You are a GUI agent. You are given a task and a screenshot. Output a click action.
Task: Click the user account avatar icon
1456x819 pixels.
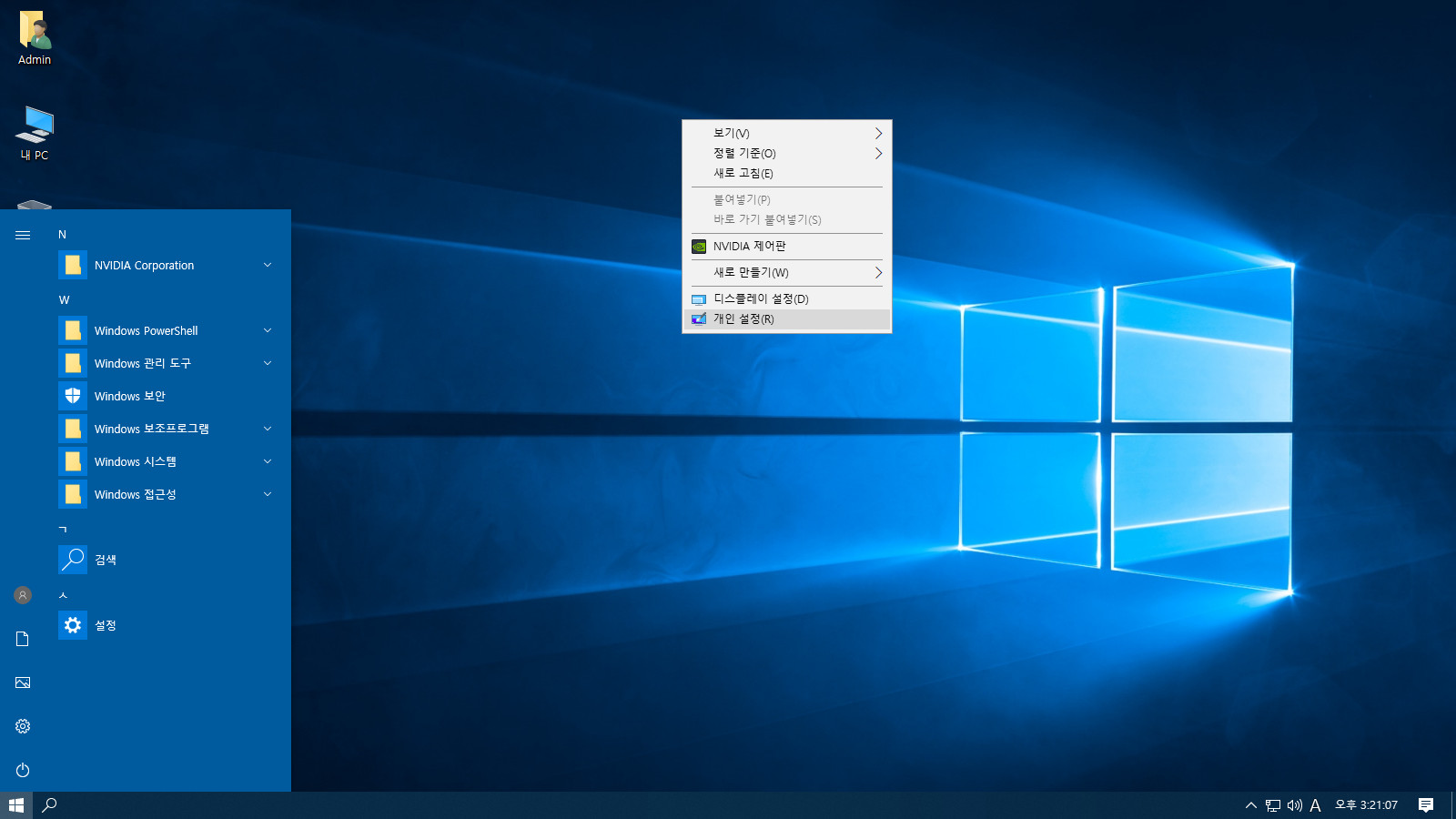point(23,595)
